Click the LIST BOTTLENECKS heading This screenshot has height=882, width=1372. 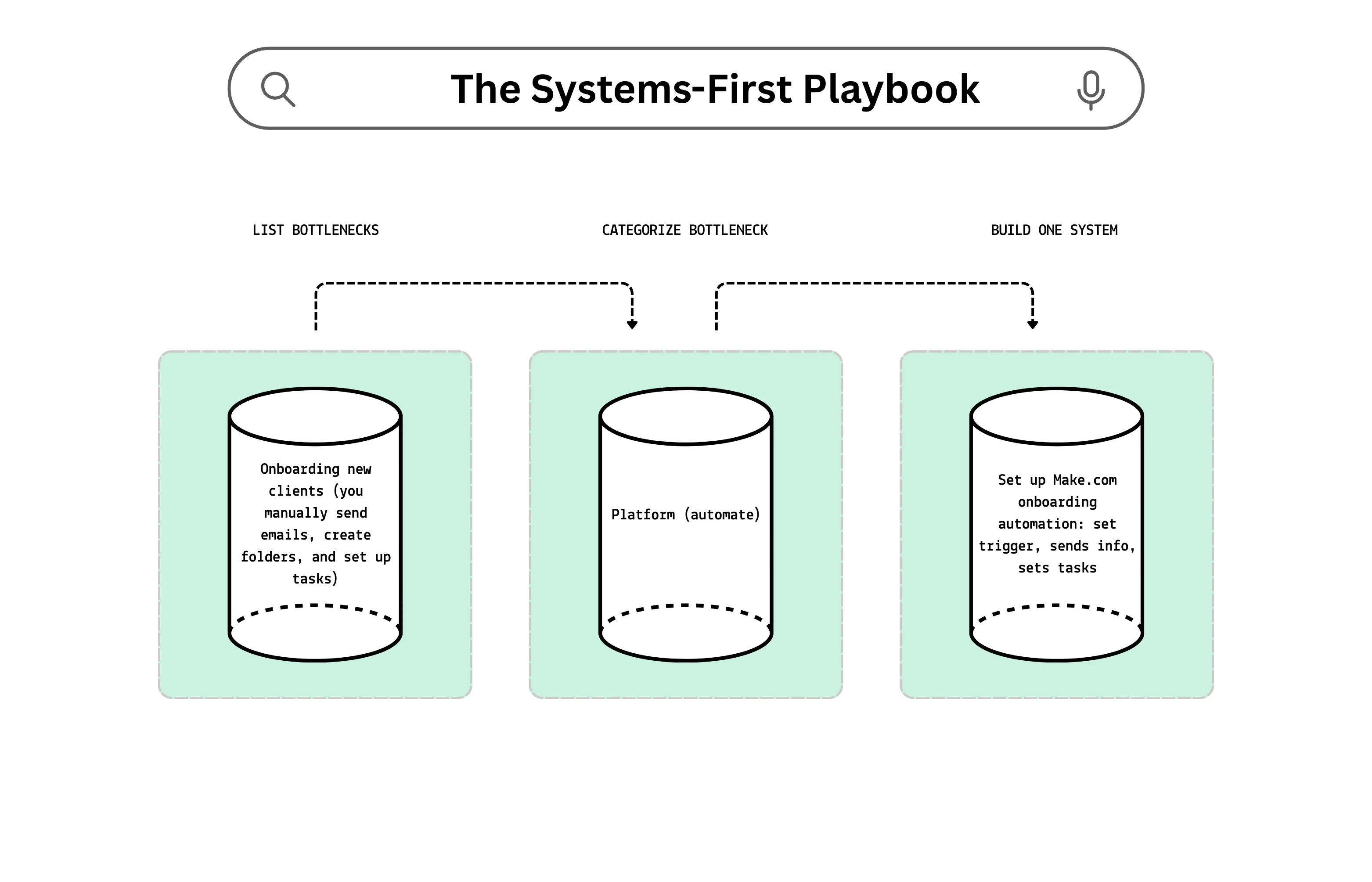tap(316, 230)
